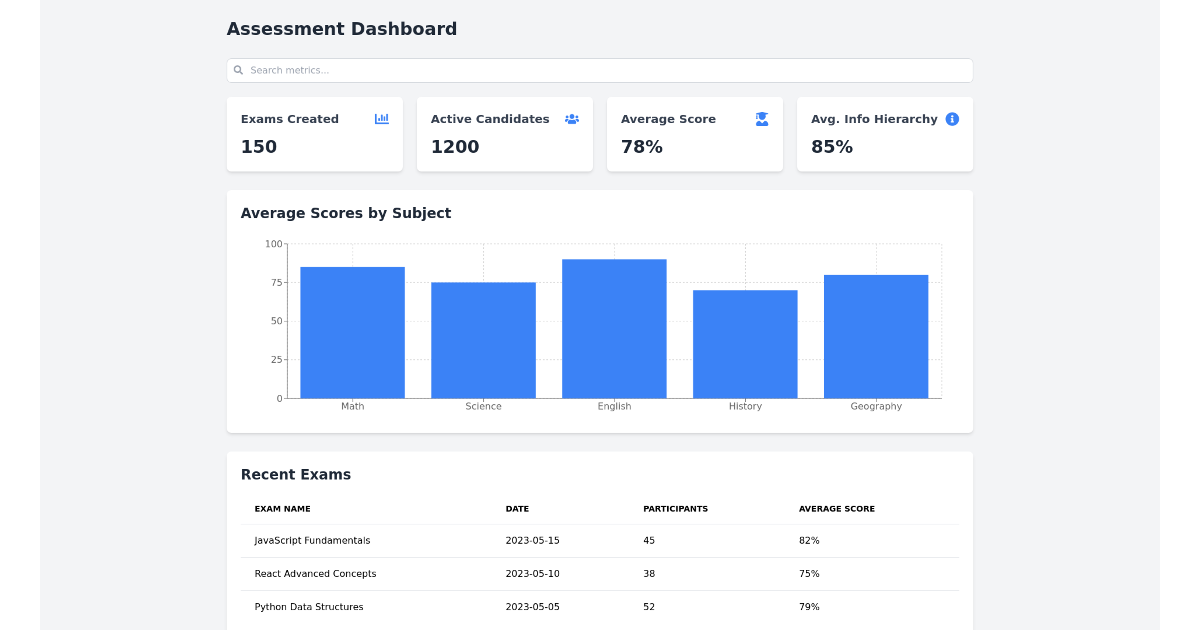Screen dimensions: 1200x630
Task: Select the Math bar in the chart
Action: pos(352,330)
